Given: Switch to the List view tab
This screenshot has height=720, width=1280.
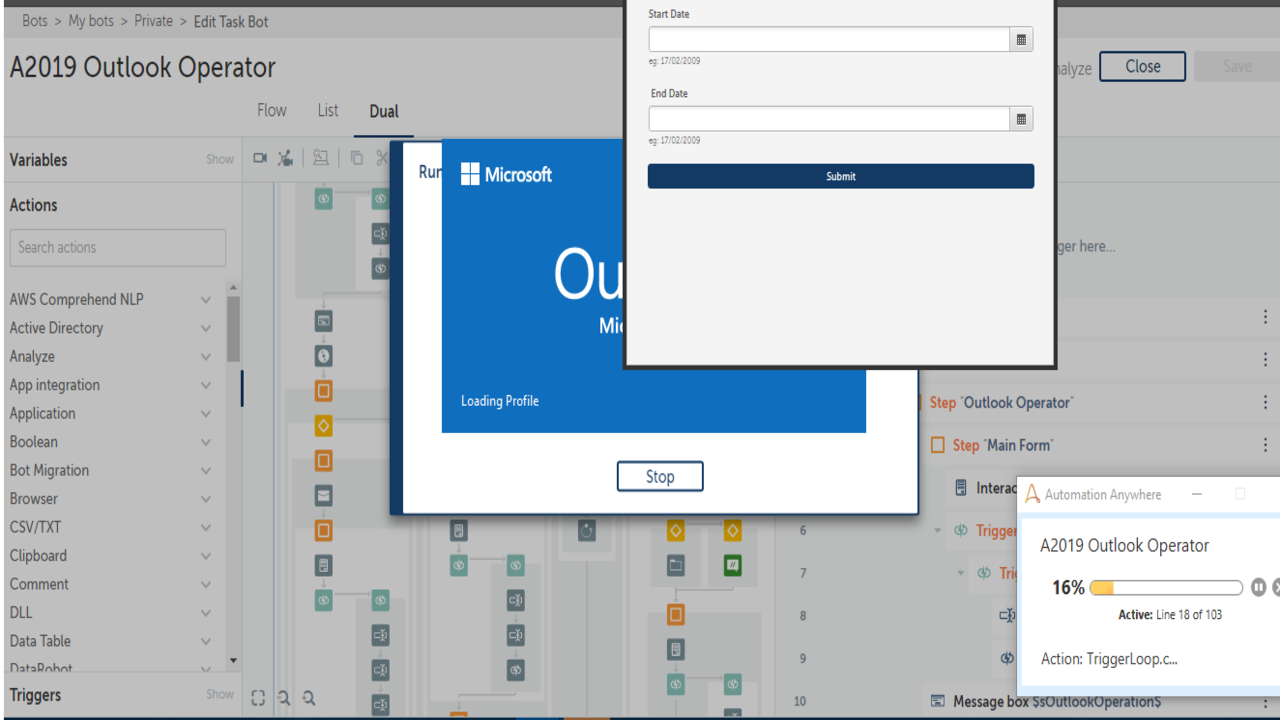Looking at the screenshot, I should (328, 111).
